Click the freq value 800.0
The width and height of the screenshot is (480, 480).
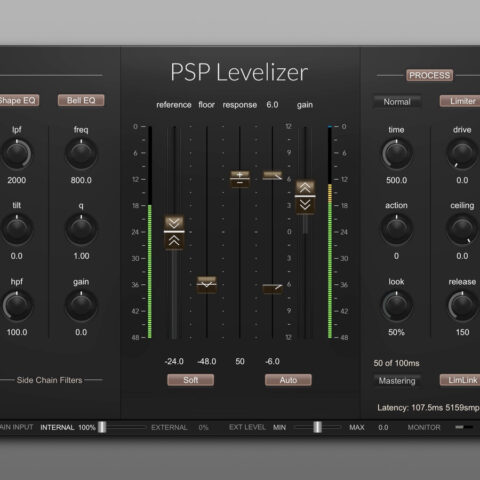point(81,180)
